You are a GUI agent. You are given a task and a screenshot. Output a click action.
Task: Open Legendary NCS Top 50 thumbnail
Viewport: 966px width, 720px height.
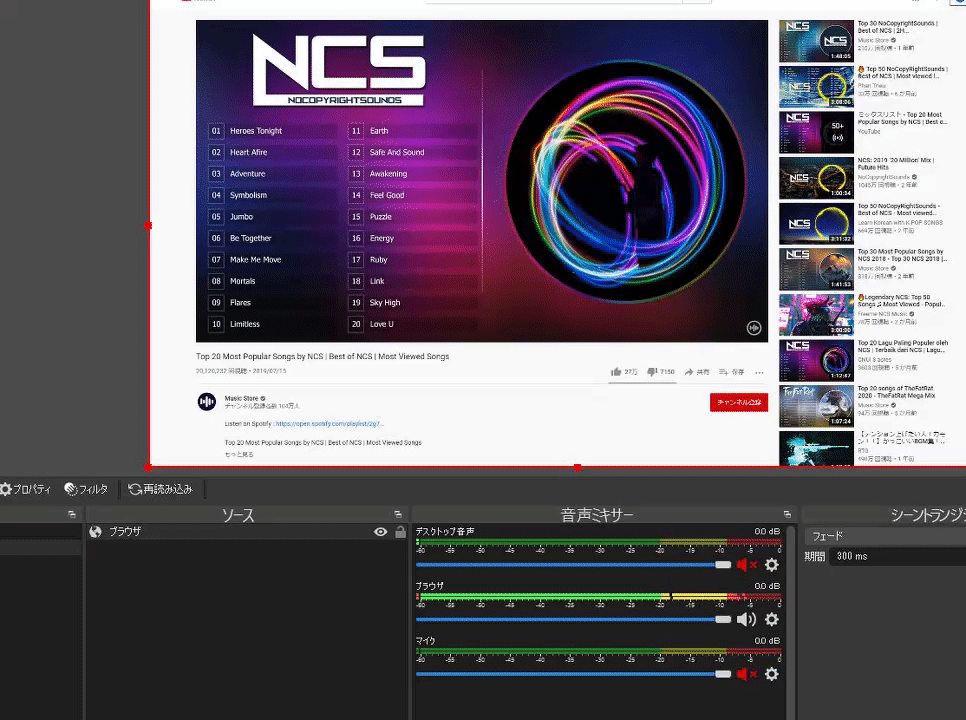[816, 315]
